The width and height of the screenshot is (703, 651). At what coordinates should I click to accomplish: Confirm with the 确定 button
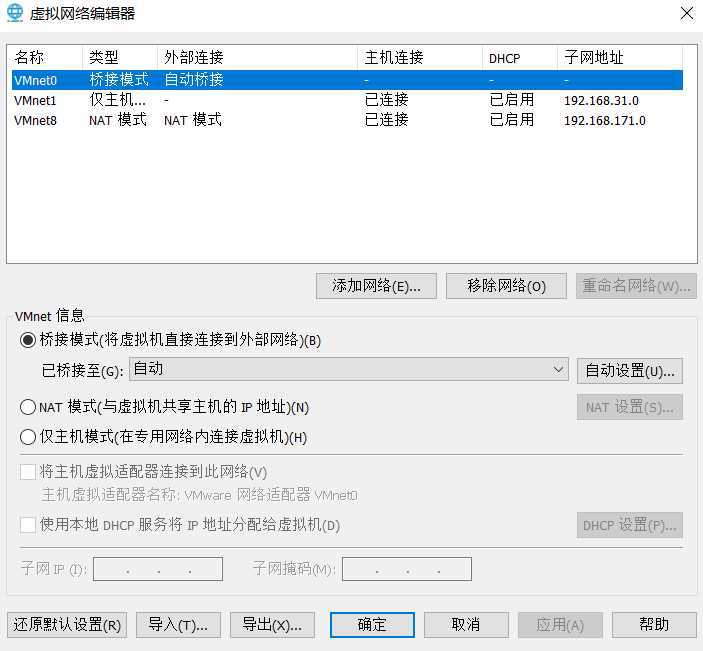coord(372,625)
